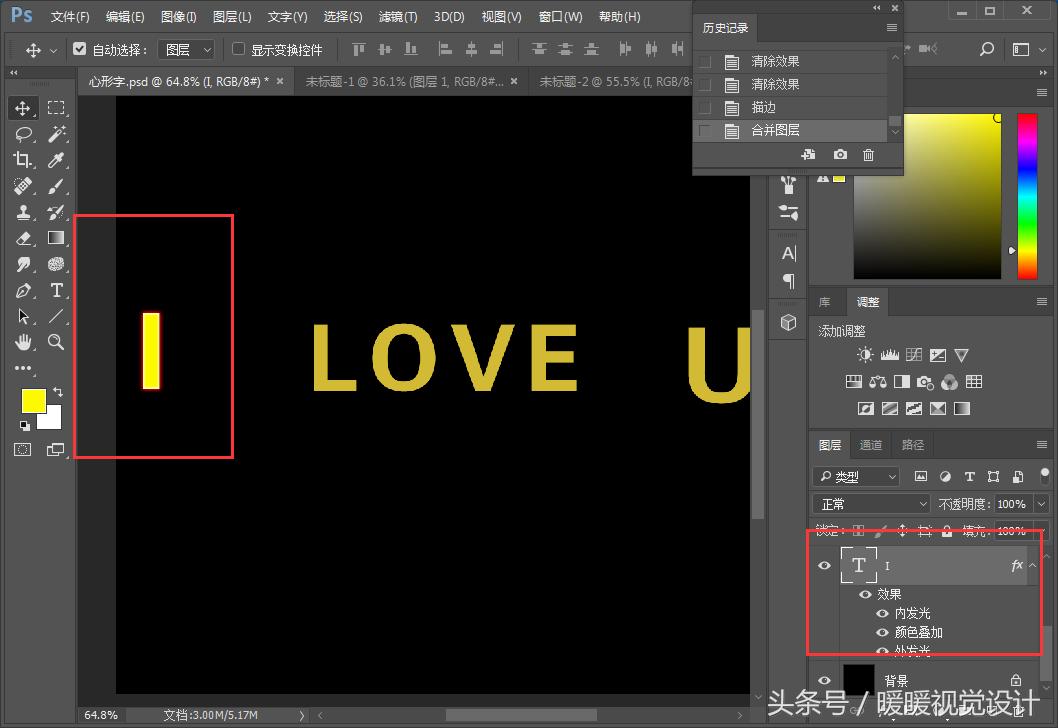Viewport: 1058px width, 728px height.
Task: Select the Horizontal Type tool
Action: [56, 290]
